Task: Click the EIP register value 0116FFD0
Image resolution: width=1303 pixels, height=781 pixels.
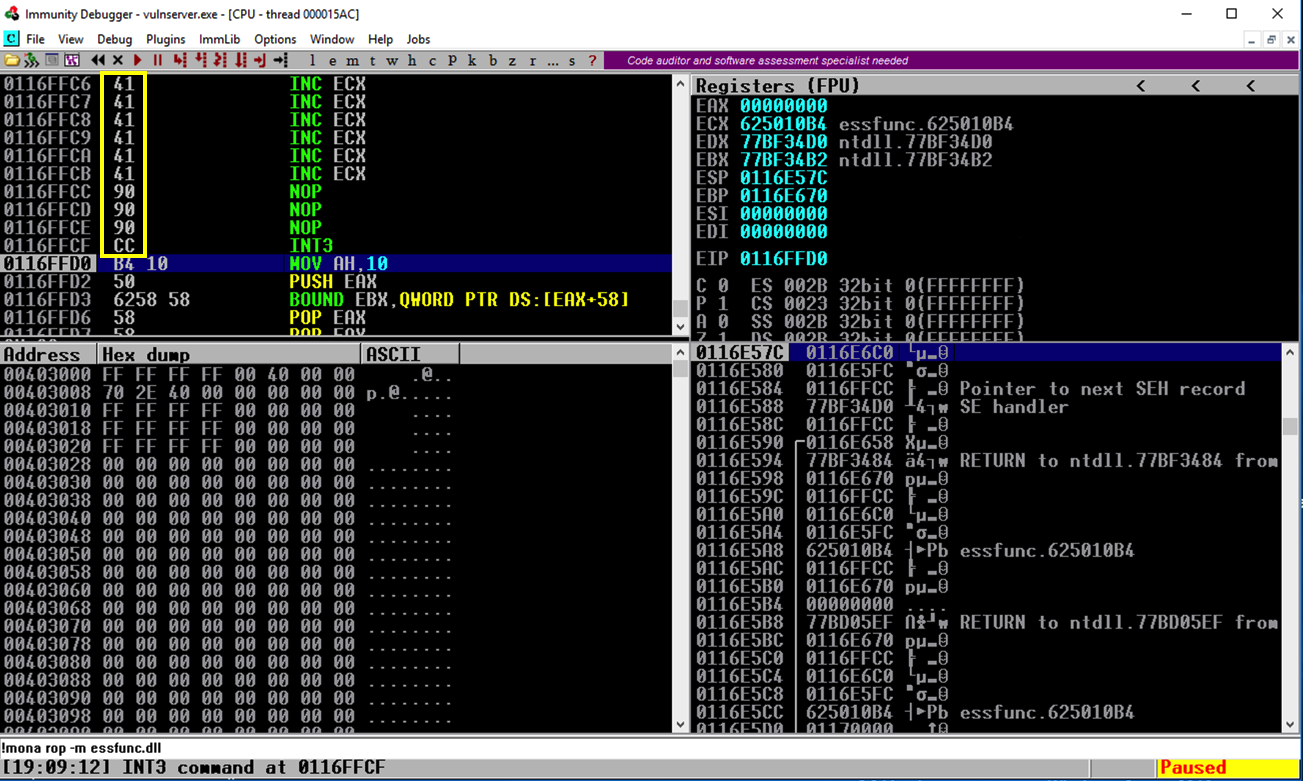Action: point(784,258)
